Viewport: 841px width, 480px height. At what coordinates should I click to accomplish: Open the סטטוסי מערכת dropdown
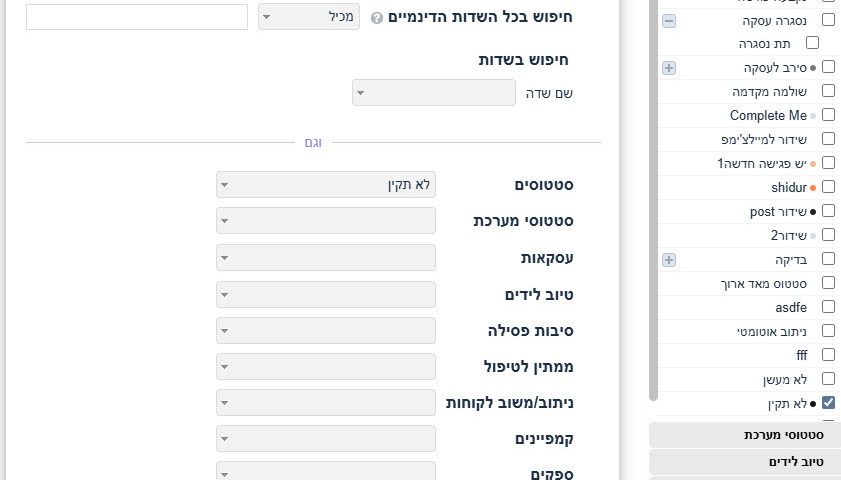point(326,220)
